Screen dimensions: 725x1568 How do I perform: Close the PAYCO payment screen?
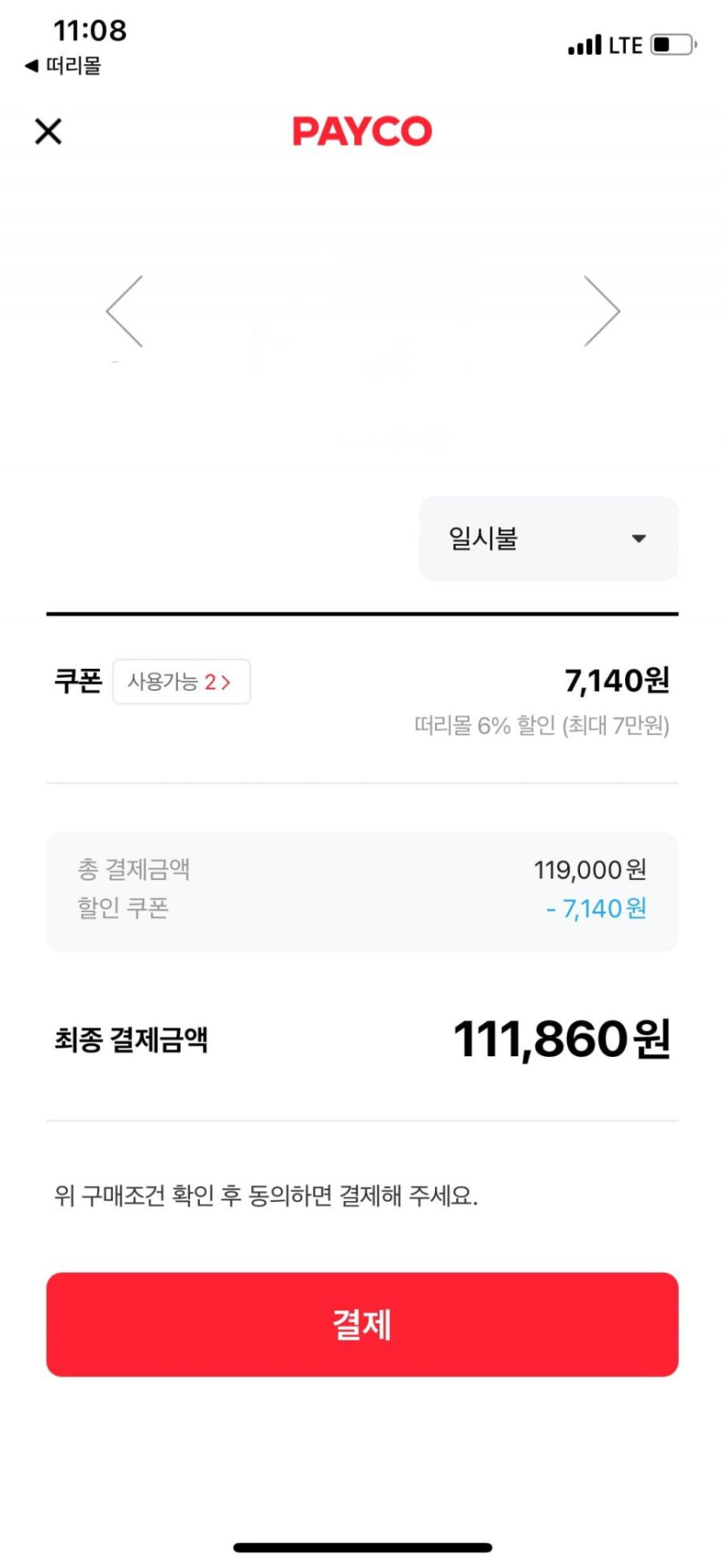coord(49,131)
